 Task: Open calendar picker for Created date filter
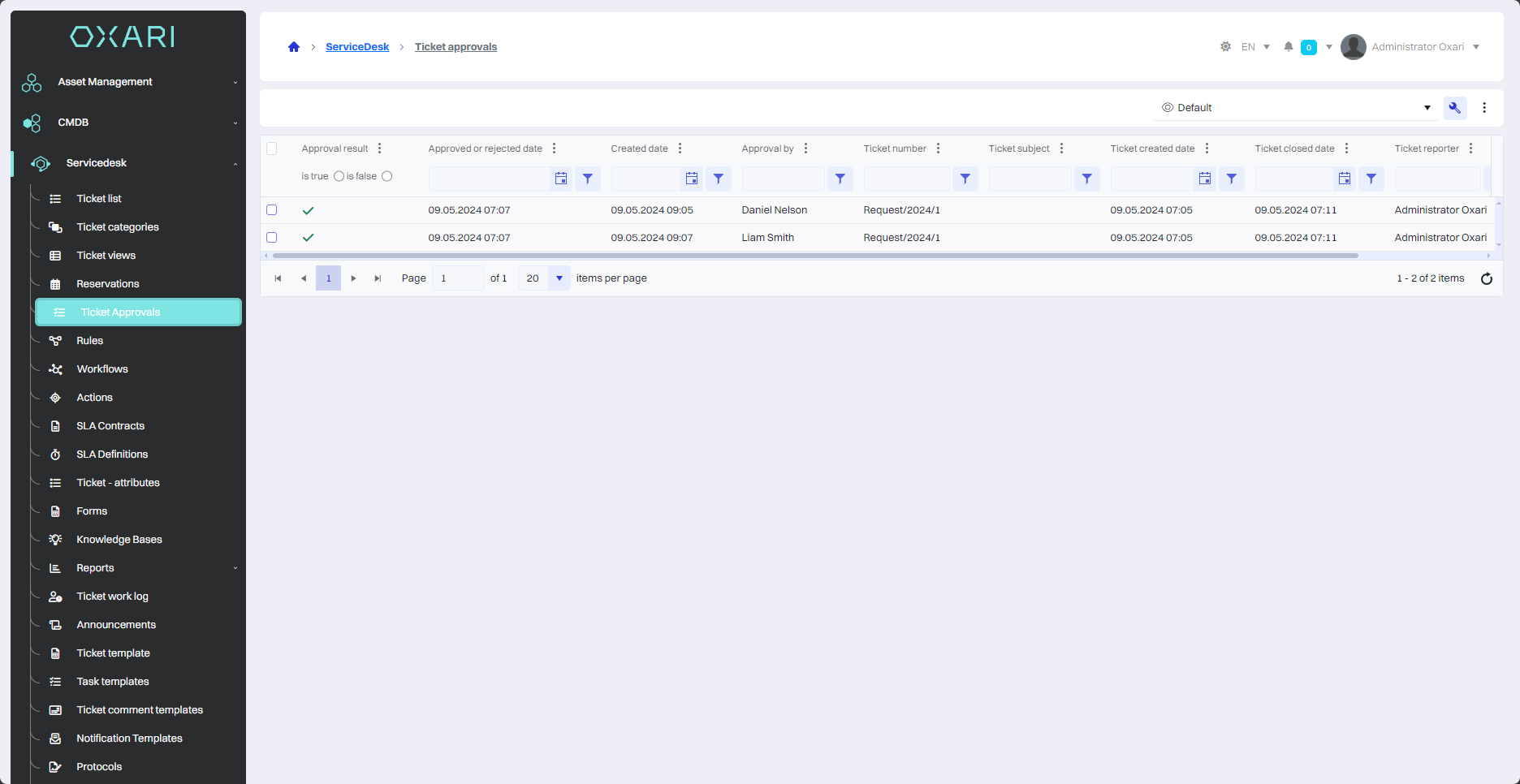[691, 179]
